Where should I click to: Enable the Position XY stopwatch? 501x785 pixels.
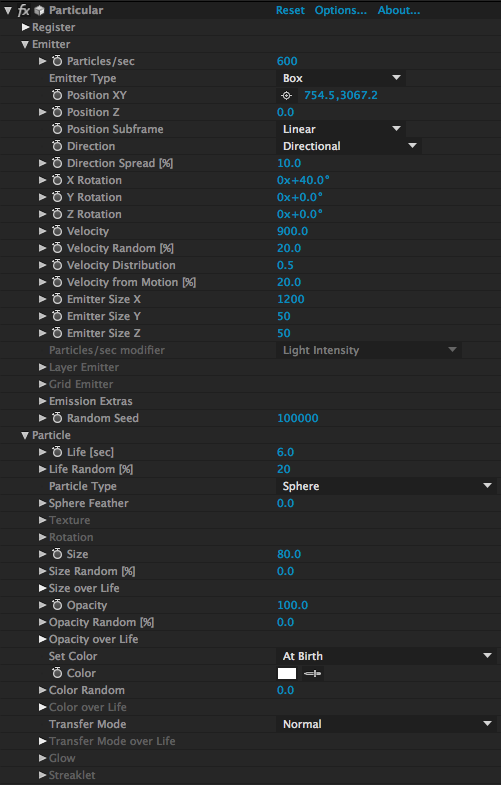tap(57, 95)
